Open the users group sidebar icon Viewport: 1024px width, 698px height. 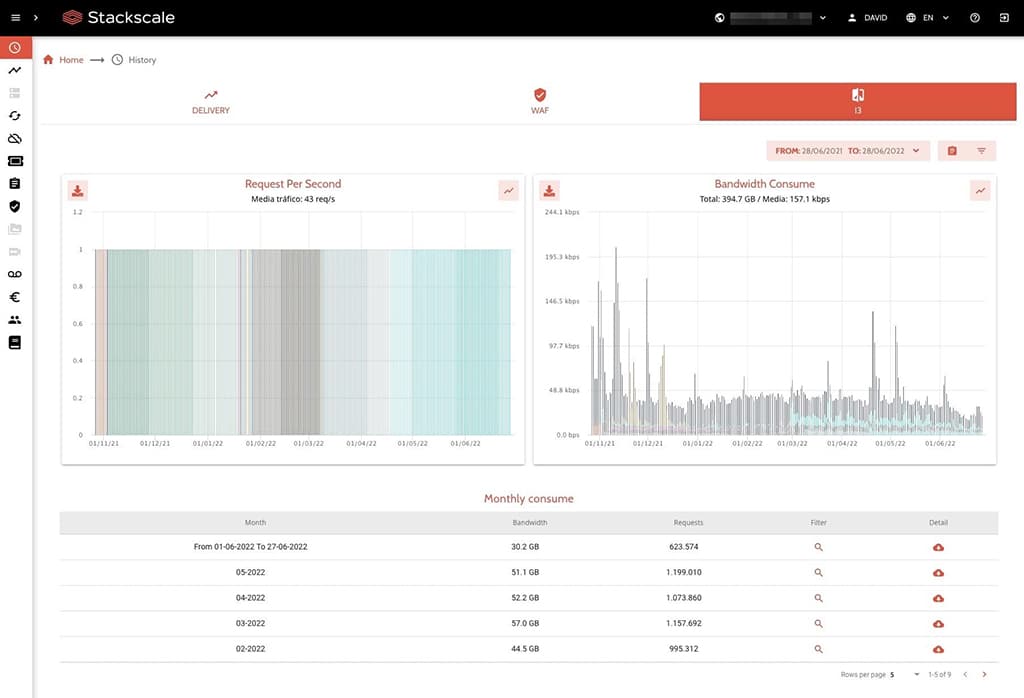[x=15, y=320]
